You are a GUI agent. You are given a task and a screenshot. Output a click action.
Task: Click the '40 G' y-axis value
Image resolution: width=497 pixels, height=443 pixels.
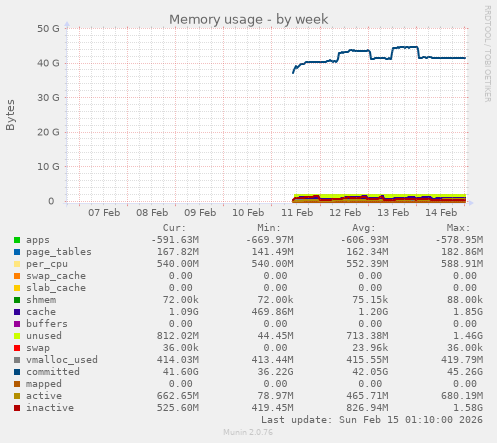point(48,63)
